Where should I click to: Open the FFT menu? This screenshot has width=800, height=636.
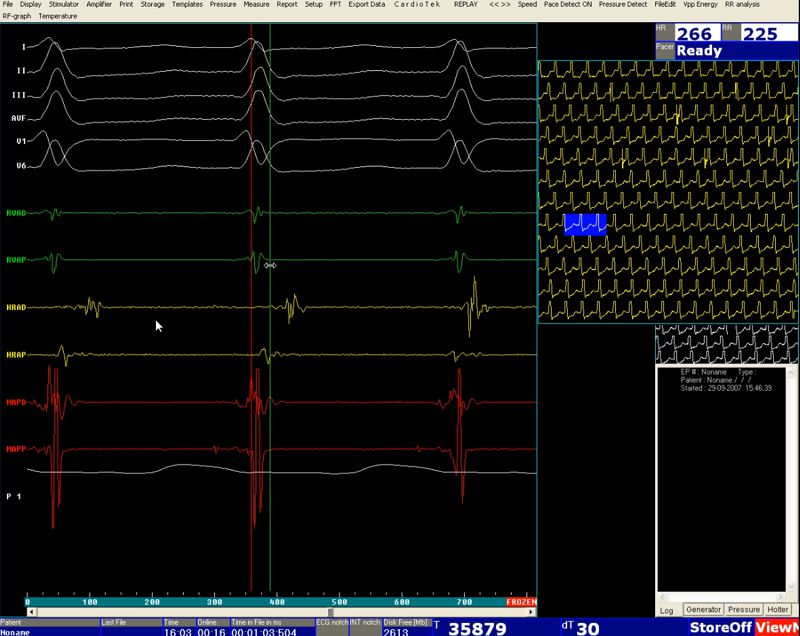pyautogui.click(x=335, y=4)
